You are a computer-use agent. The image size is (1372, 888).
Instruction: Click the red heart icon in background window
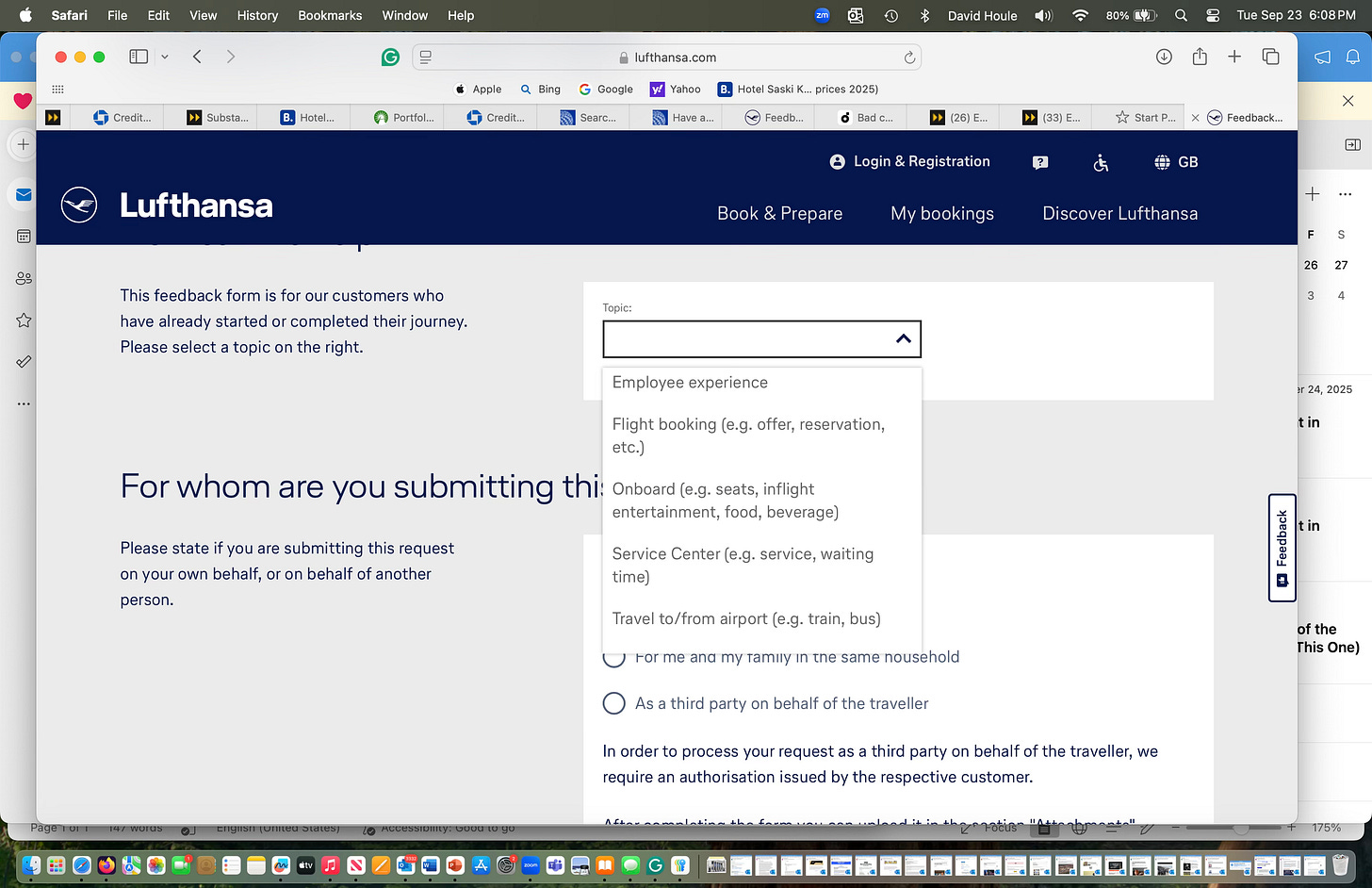(x=23, y=101)
